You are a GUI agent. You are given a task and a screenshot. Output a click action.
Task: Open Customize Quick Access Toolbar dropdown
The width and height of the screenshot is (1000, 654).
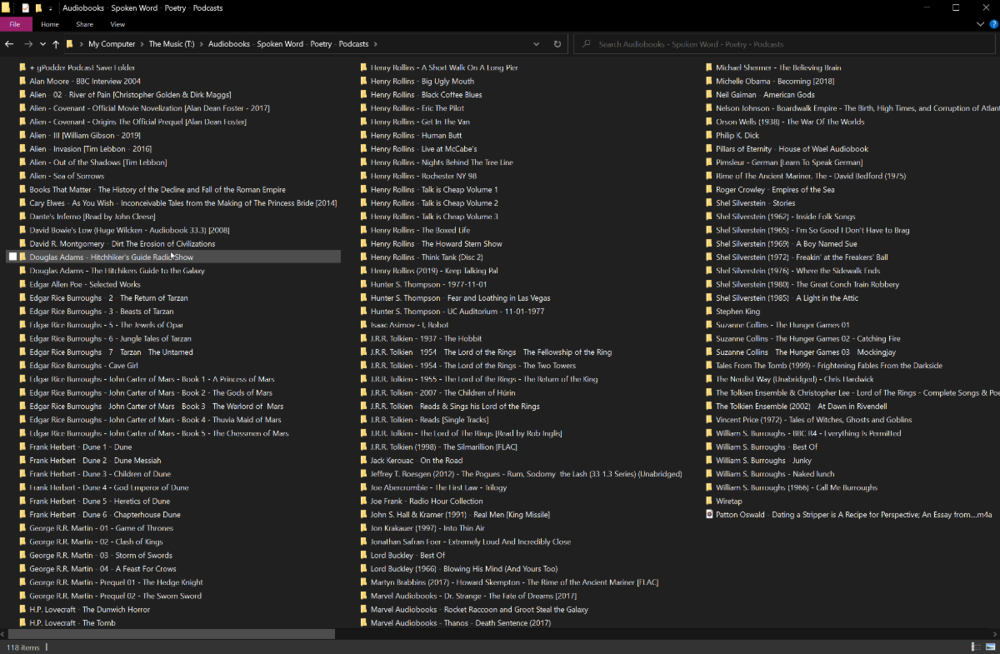coord(51,8)
